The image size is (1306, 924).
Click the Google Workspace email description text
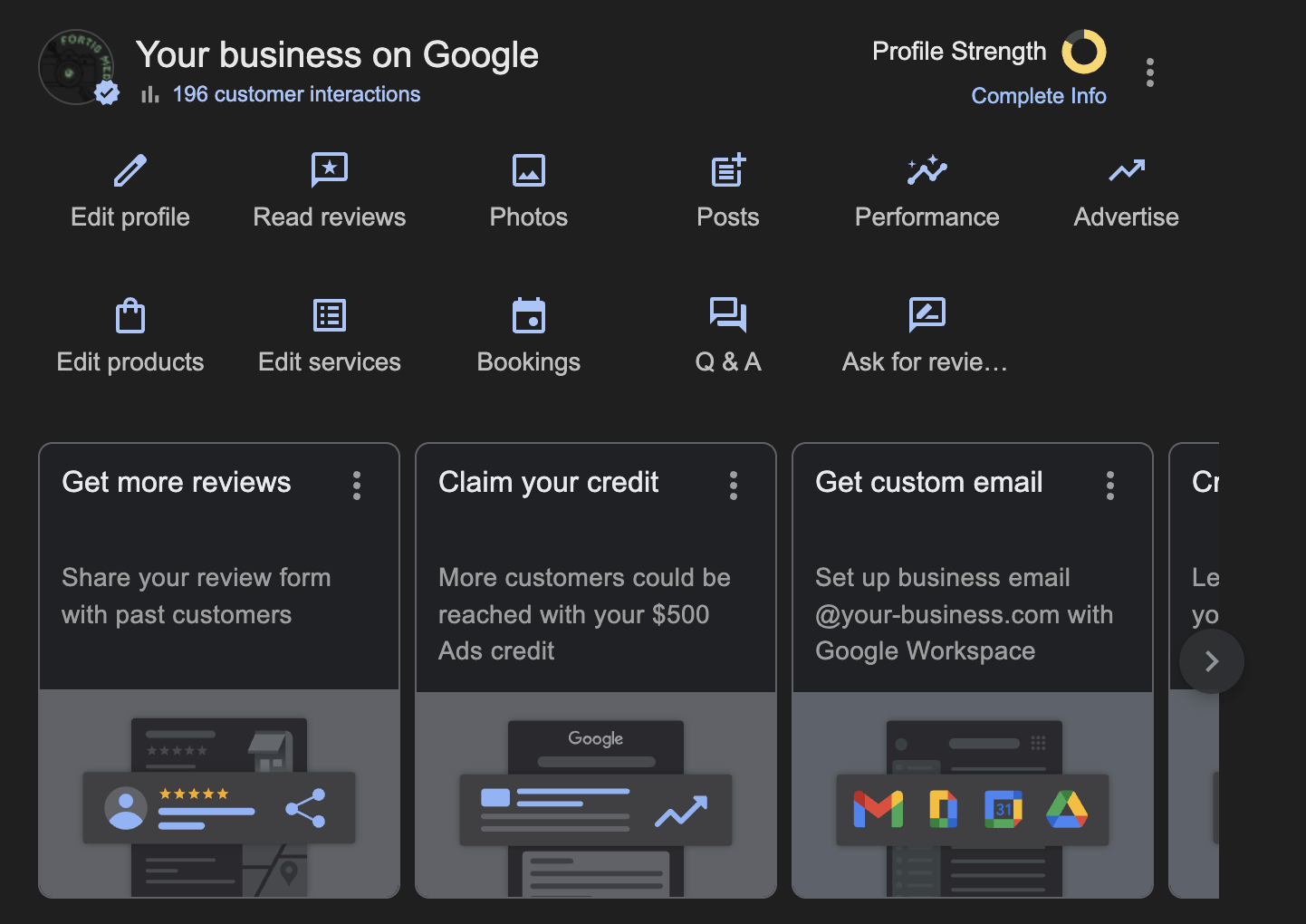click(x=965, y=614)
